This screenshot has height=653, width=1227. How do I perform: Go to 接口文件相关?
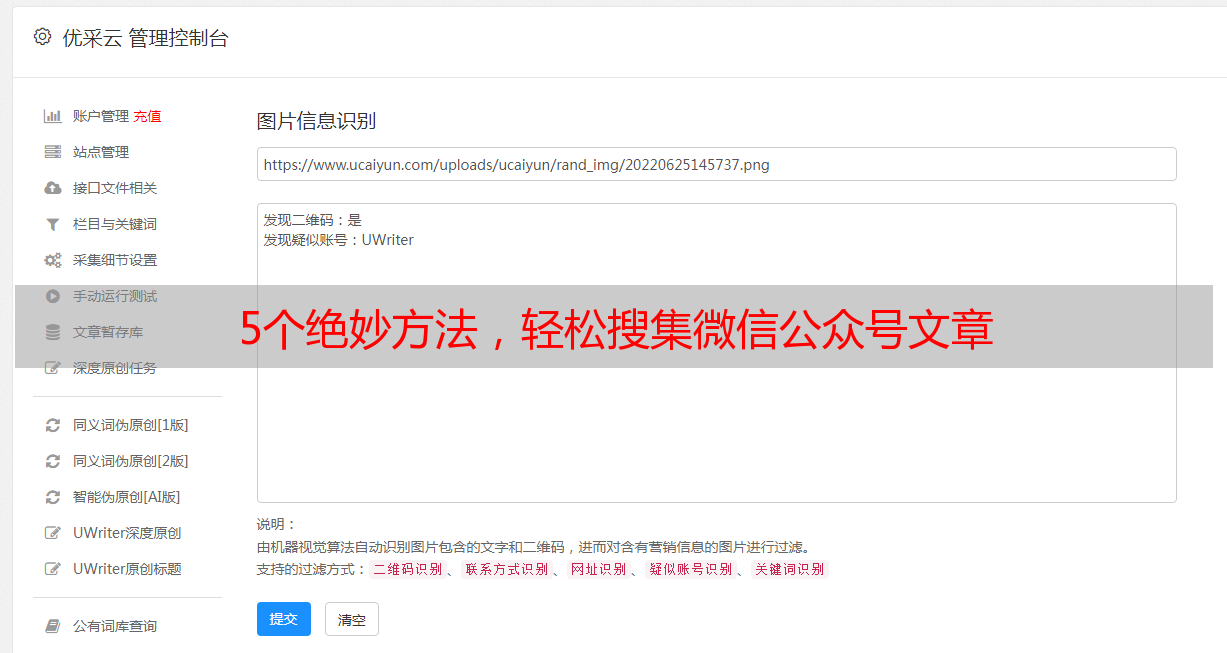115,188
